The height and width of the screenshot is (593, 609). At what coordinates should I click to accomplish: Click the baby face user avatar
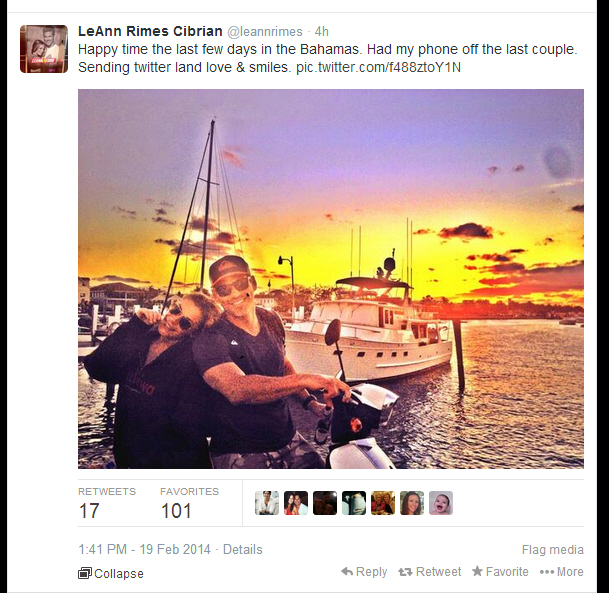[441, 503]
